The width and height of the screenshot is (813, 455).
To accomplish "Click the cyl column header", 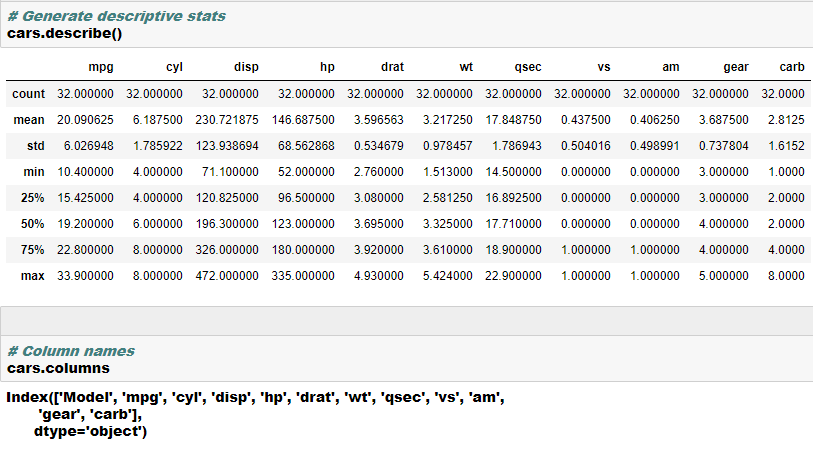I will click(174, 67).
